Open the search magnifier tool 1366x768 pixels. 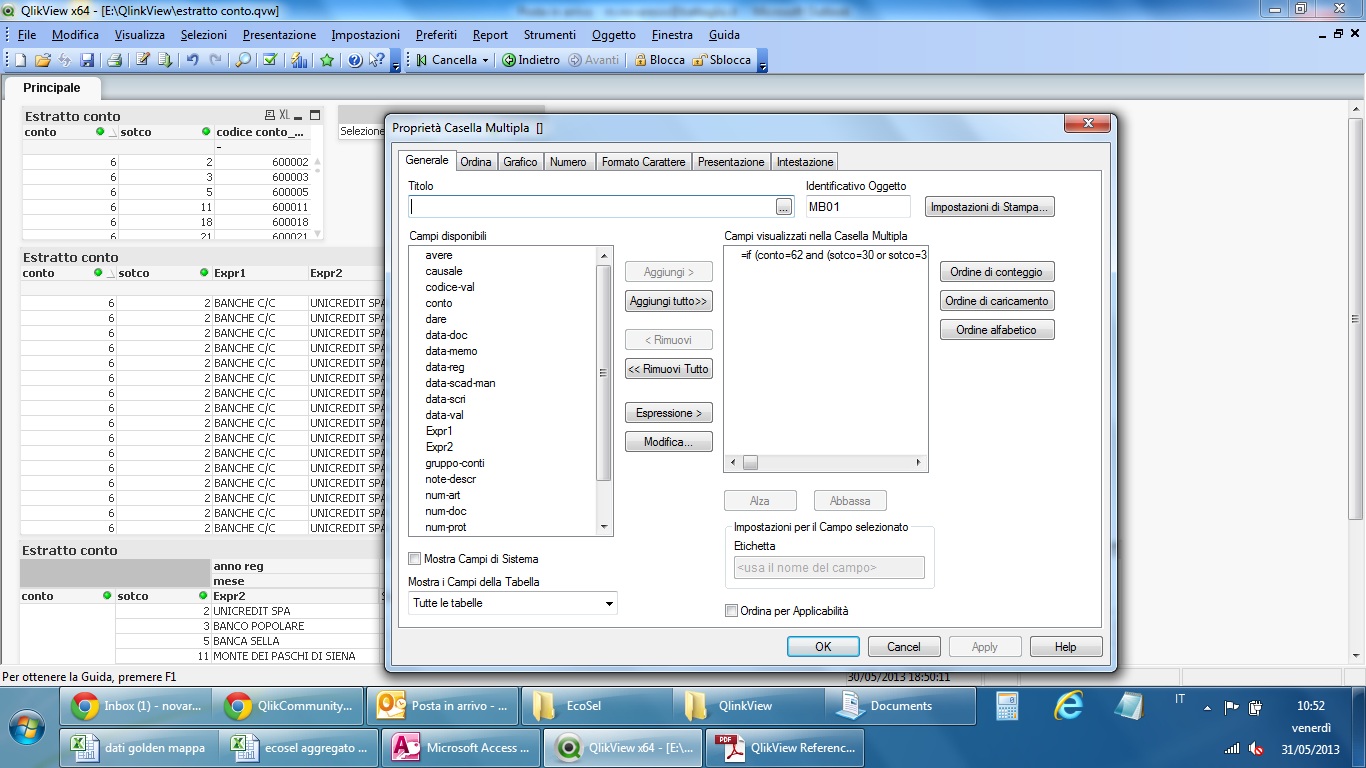pos(243,60)
